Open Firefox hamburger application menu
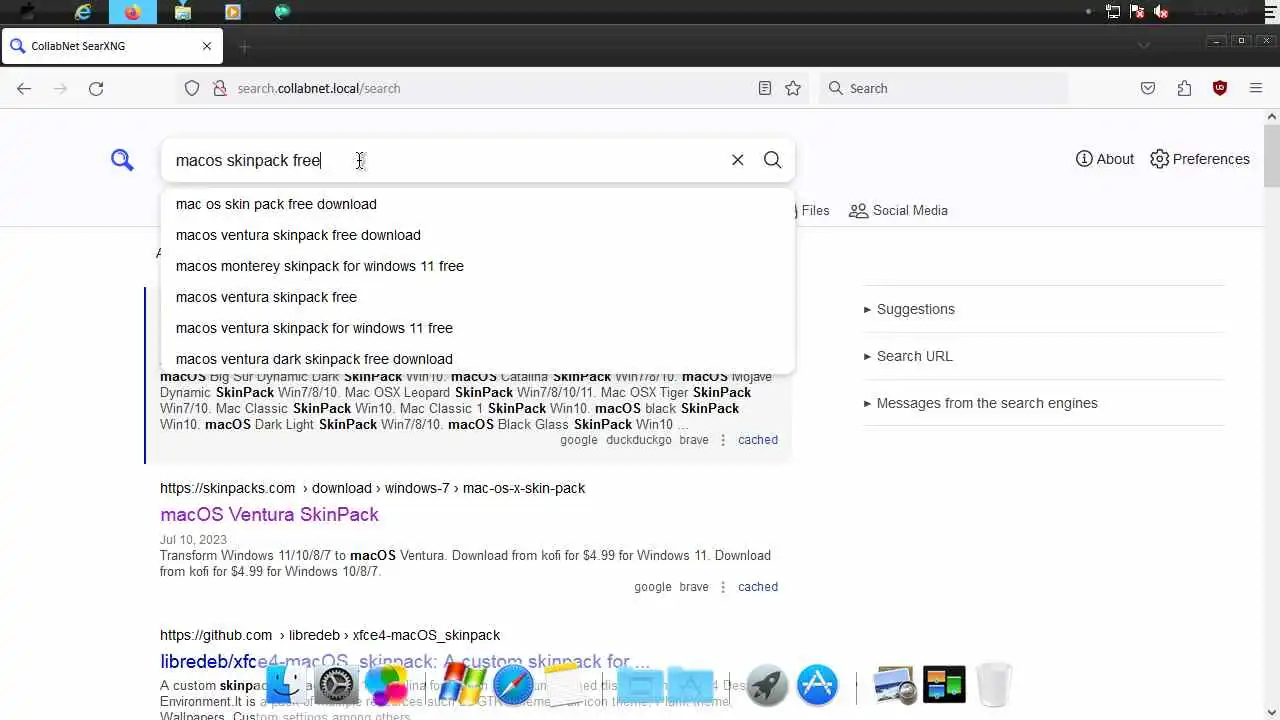The image size is (1280, 720). coord(1256,88)
